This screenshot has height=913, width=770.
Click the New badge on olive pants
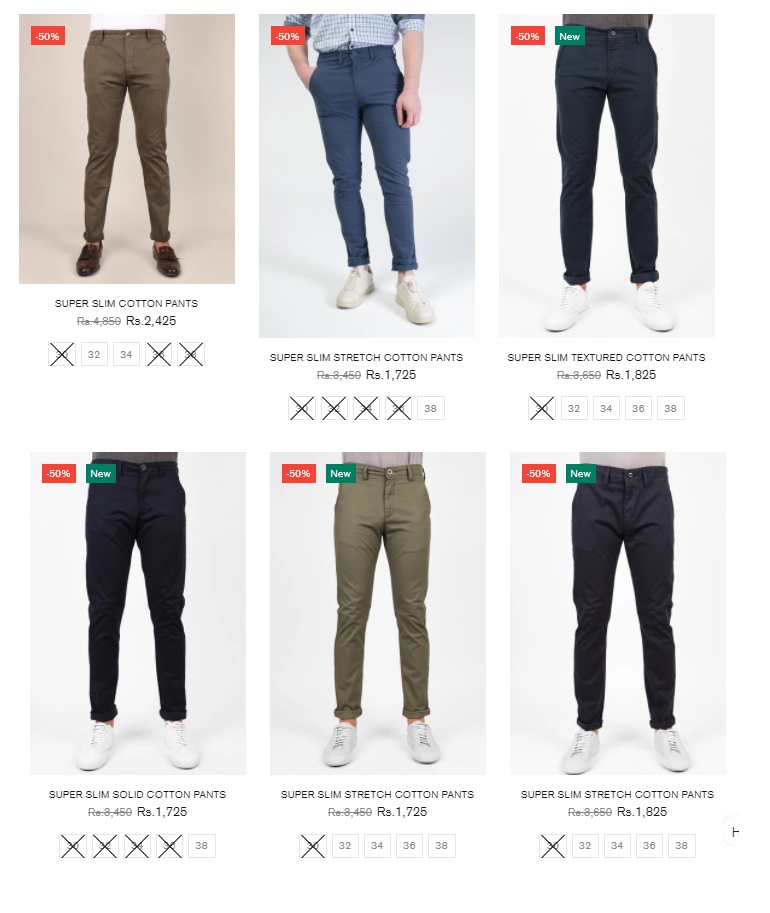coord(341,473)
